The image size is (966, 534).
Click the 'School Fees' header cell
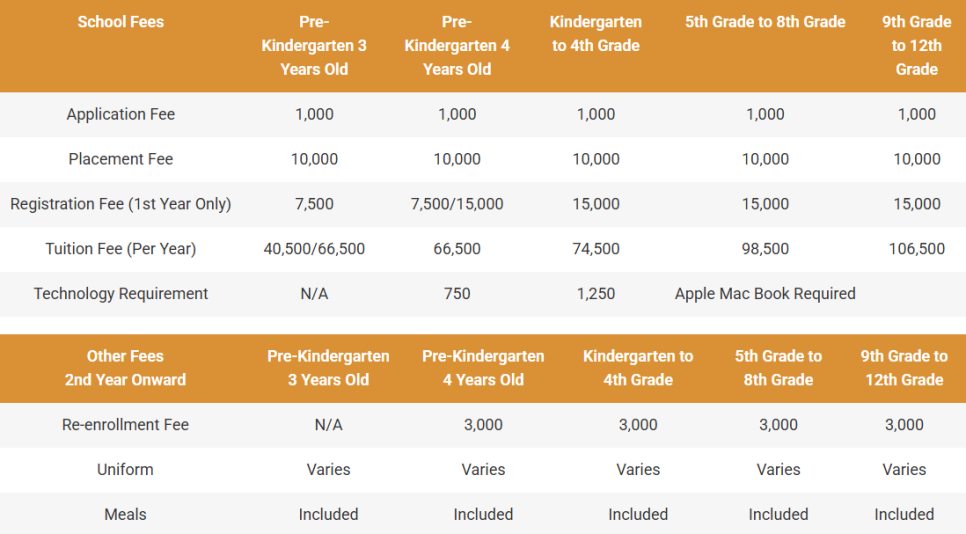(x=120, y=22)
